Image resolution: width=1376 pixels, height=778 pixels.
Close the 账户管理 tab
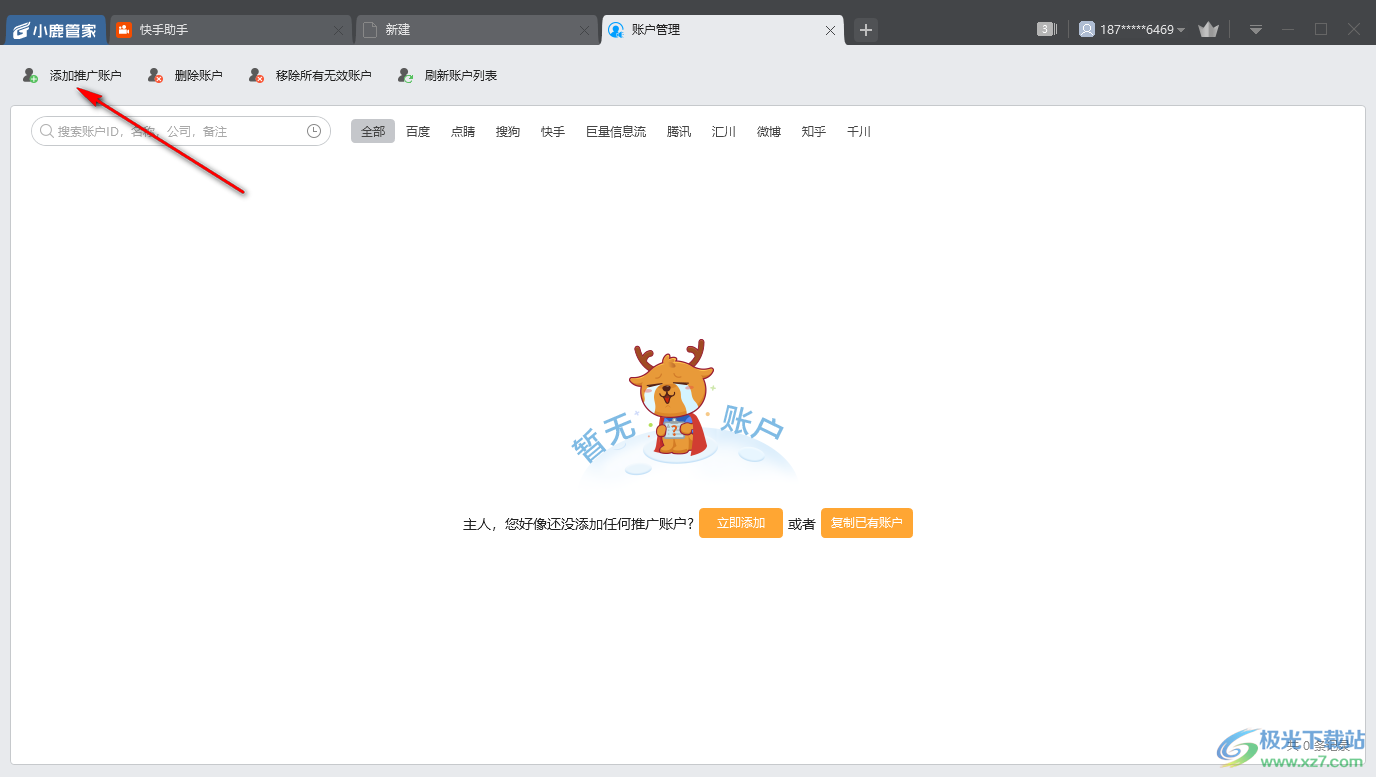click(x=830, y=30)
